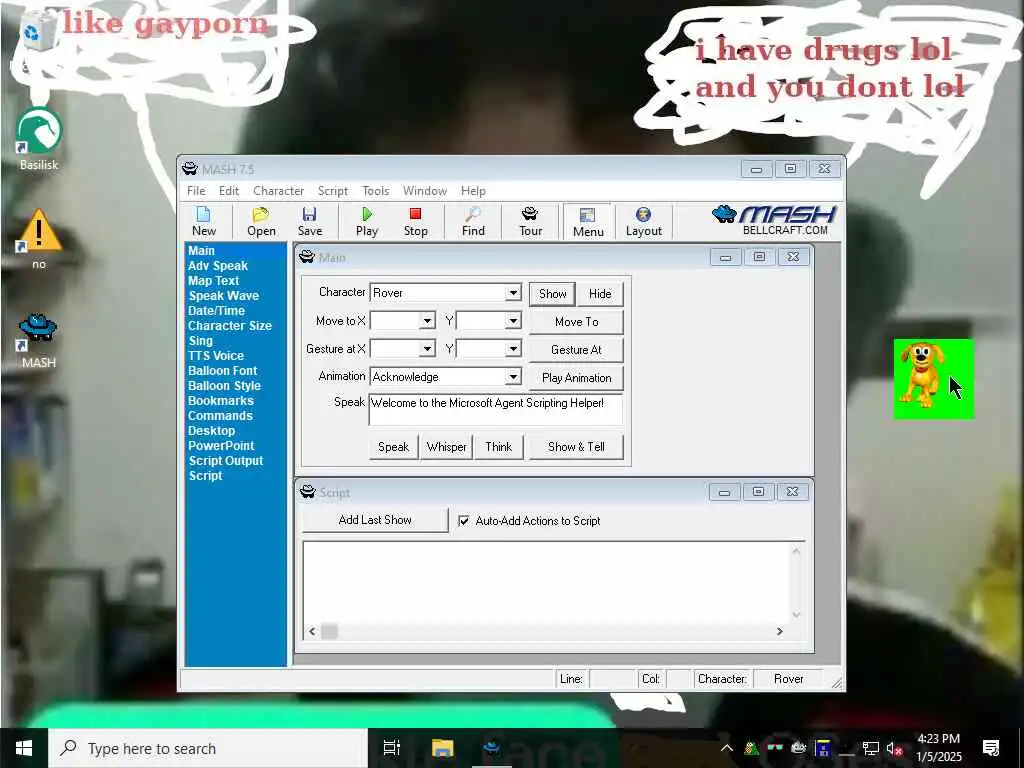Click the Find magnifier toolbar icon
This screenshot has width=1024, height=768.
pos(473,221)
